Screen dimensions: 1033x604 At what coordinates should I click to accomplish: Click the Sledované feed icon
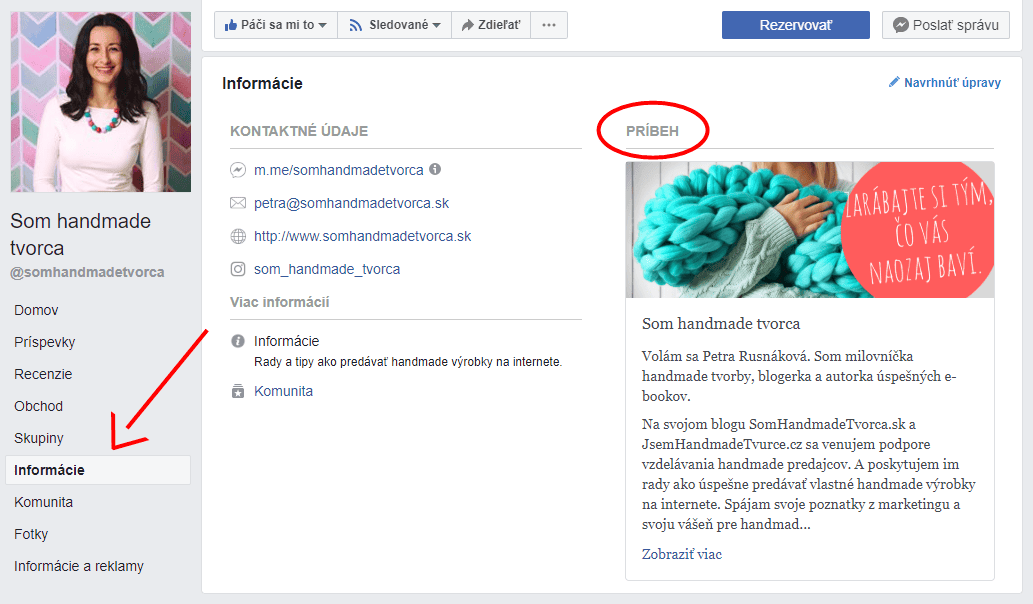[x=356, y=25]
